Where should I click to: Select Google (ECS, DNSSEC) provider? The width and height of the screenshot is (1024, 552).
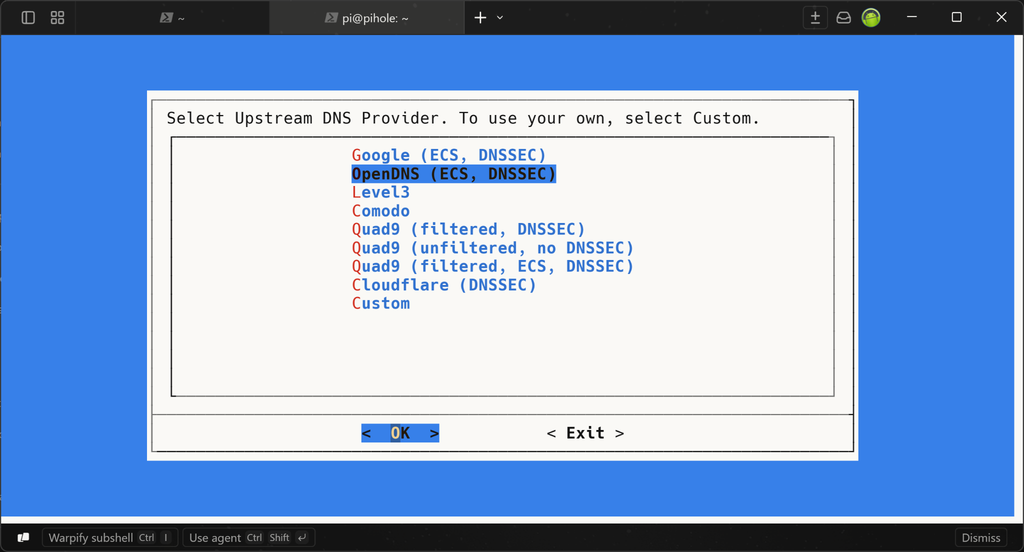(x=449, y=155)
